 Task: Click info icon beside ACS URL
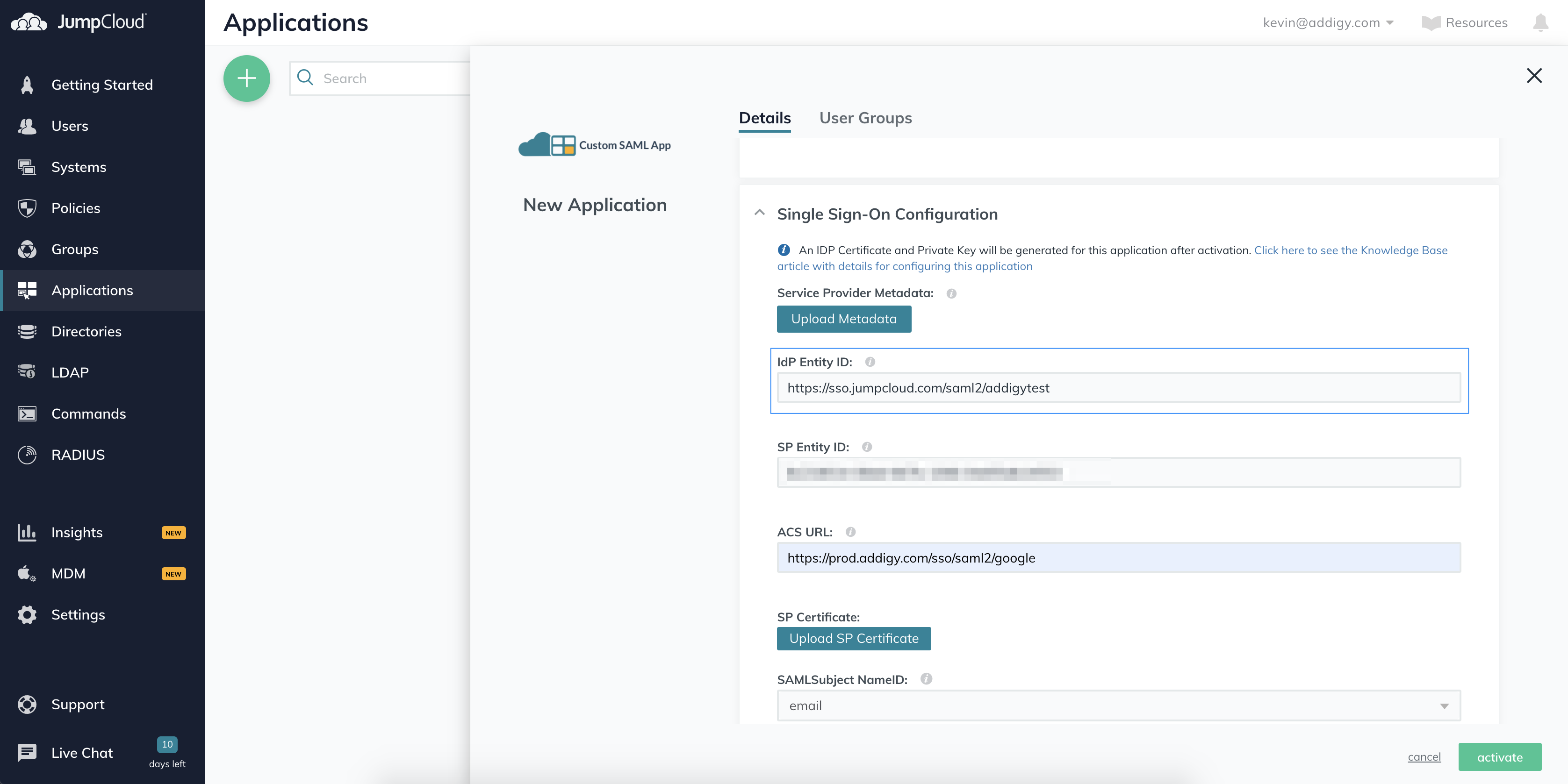pos(850,533)
